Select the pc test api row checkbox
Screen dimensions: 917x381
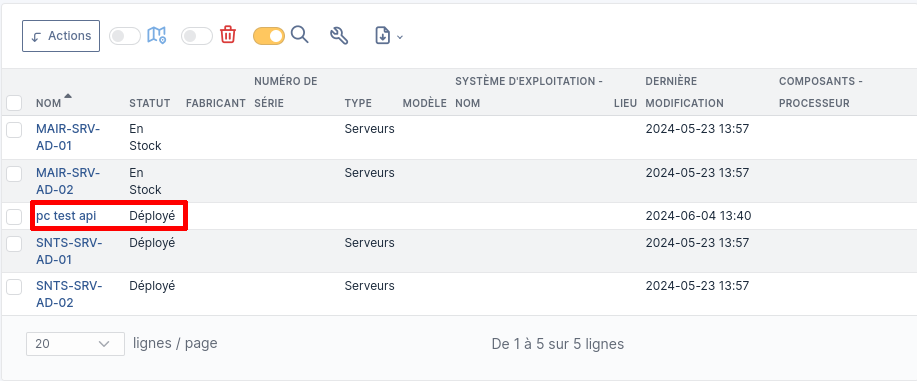14,217
